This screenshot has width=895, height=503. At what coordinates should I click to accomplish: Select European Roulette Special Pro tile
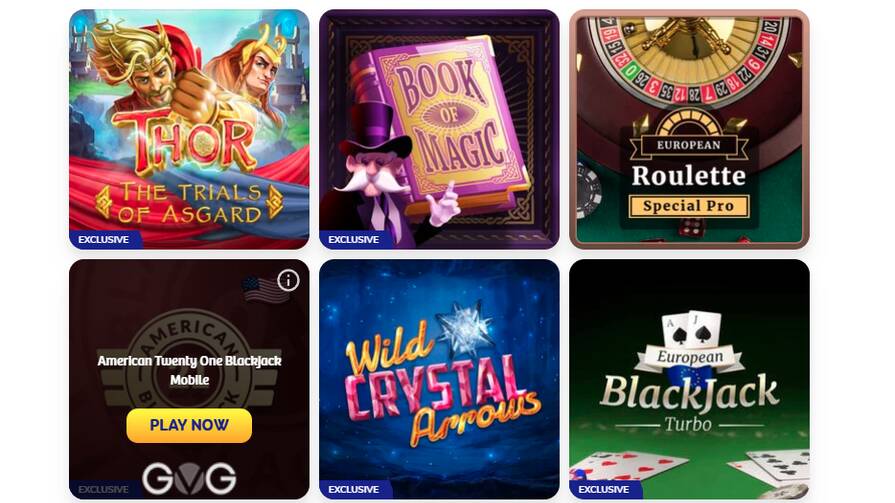click(689, 129)
